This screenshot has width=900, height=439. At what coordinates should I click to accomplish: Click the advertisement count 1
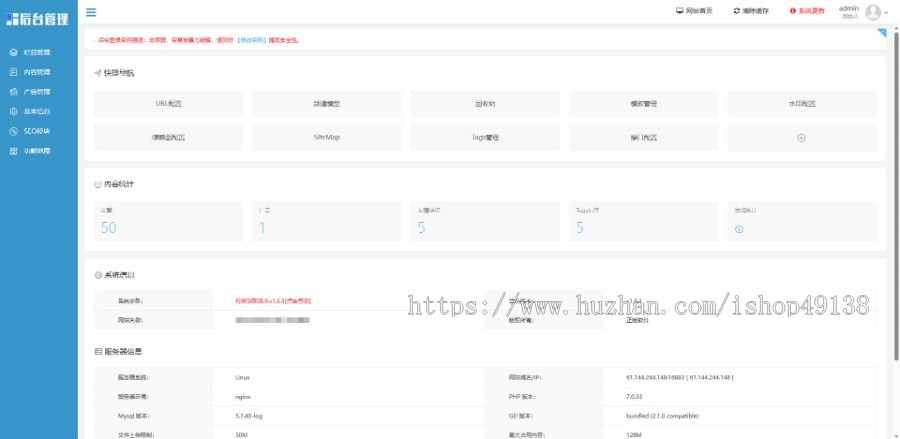click(x=262, y=228)
